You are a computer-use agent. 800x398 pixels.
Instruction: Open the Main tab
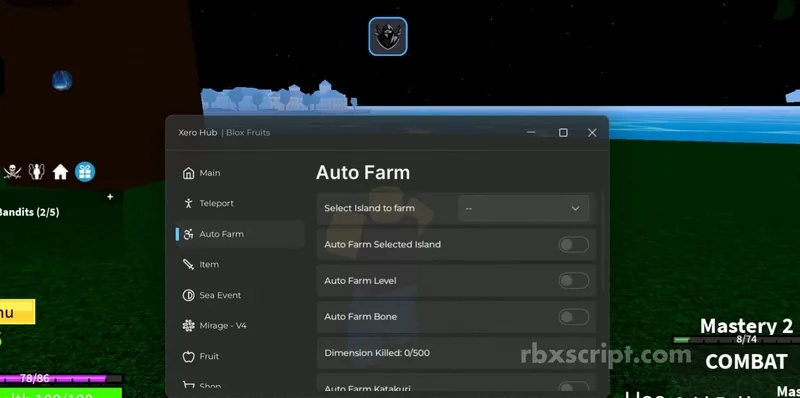(x=240, y=173)
